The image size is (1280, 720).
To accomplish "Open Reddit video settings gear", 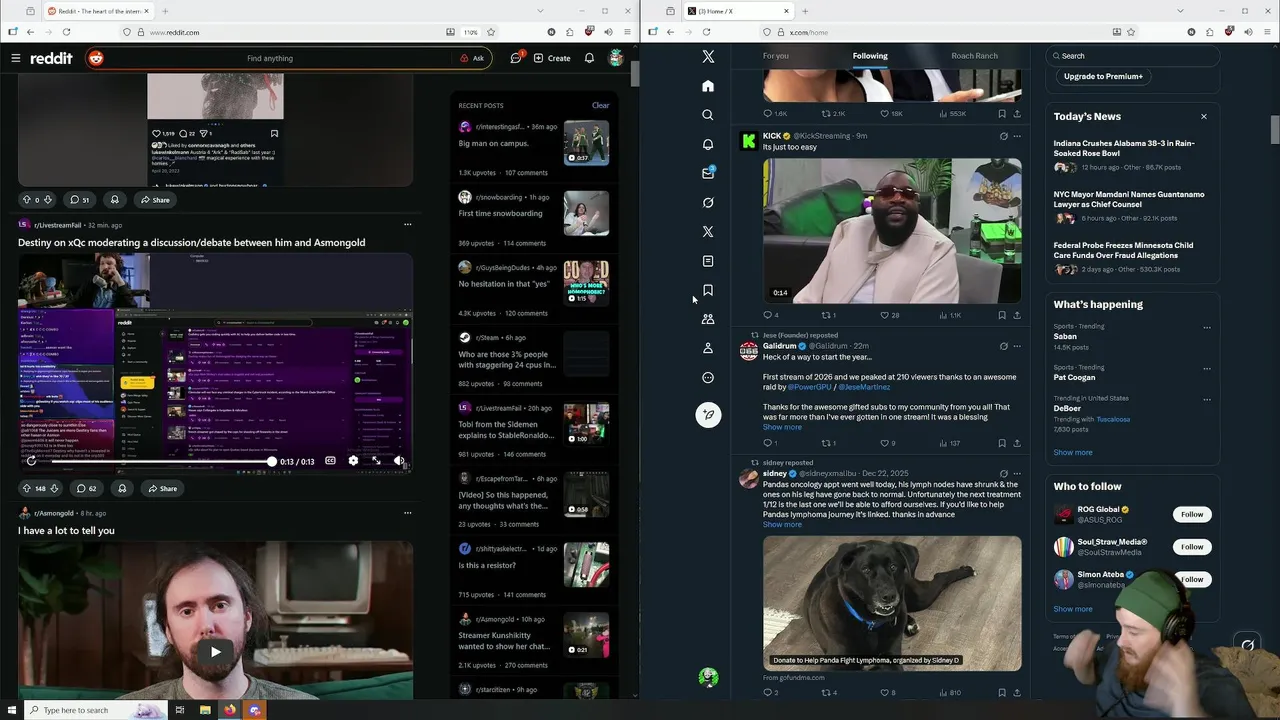I will (353, 461).
